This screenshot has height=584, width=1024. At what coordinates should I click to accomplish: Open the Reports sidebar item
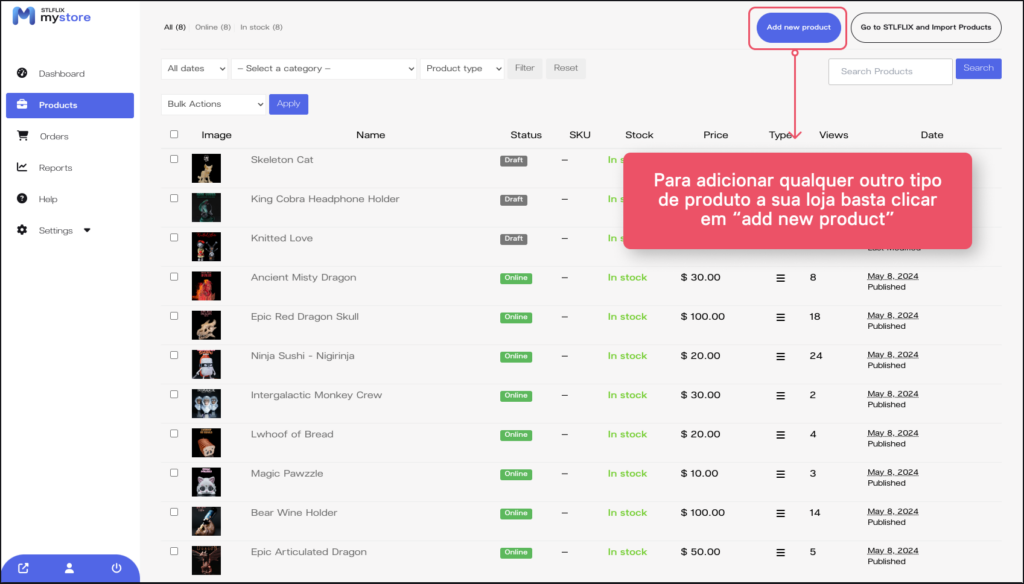tap(55, 168)
